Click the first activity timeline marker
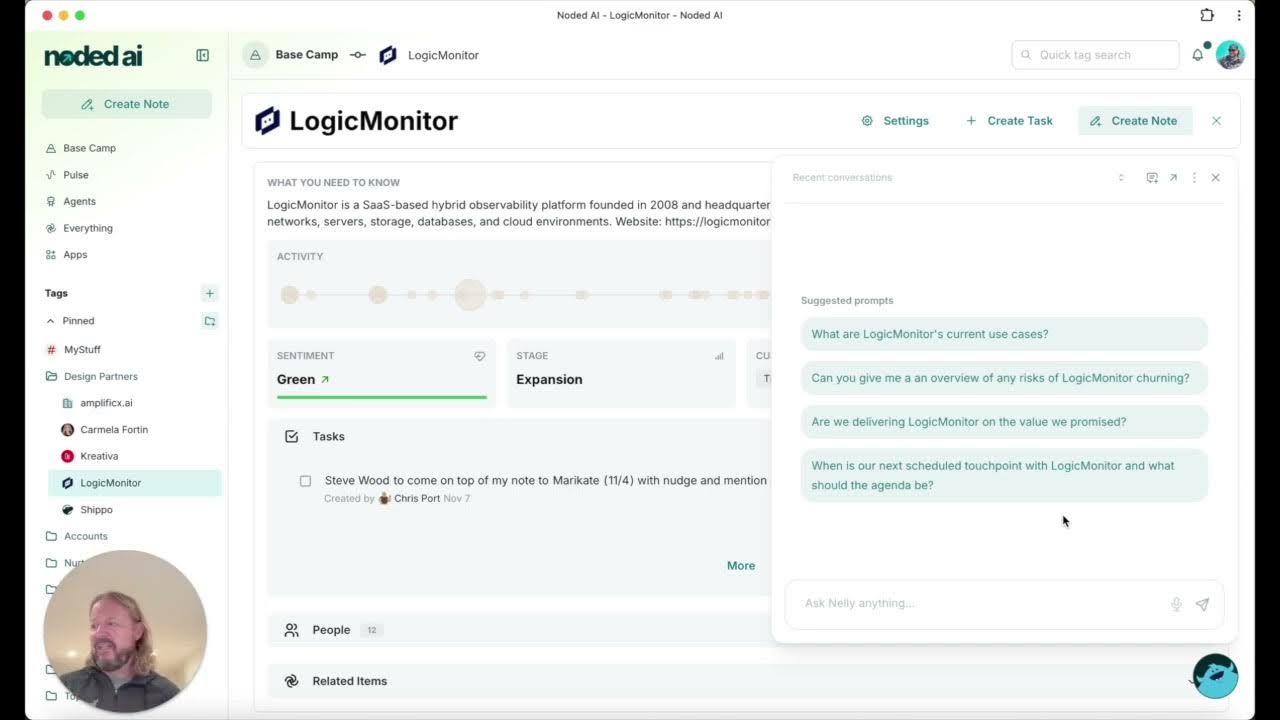The image size is (1280, 720). 290,295
